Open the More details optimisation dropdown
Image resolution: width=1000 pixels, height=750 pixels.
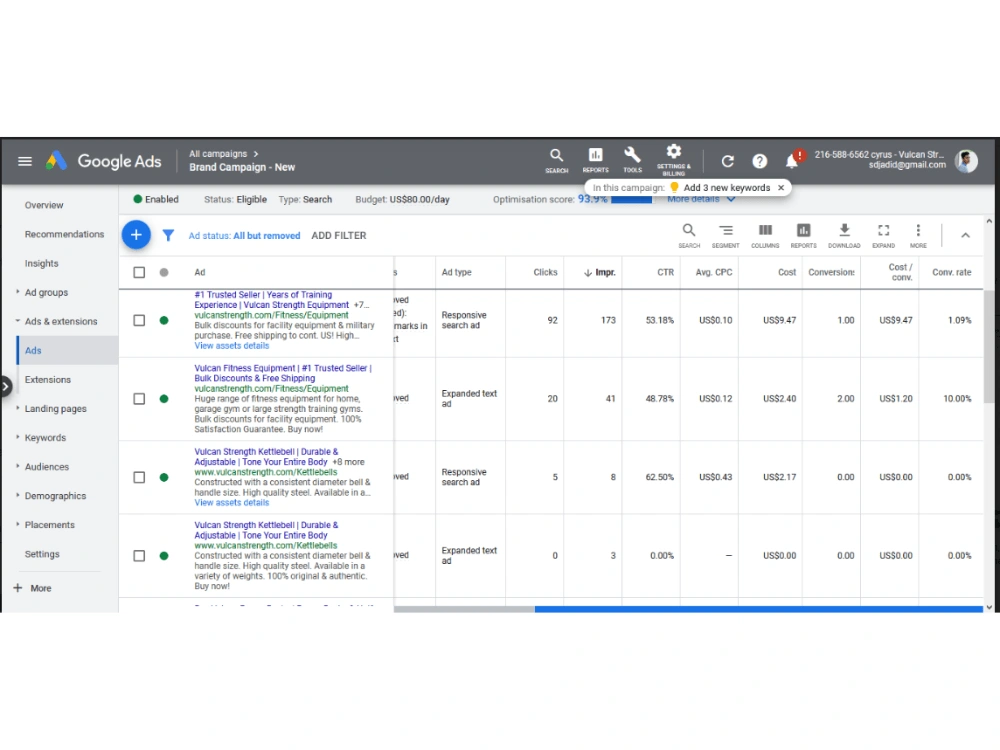tap(701, 200)
